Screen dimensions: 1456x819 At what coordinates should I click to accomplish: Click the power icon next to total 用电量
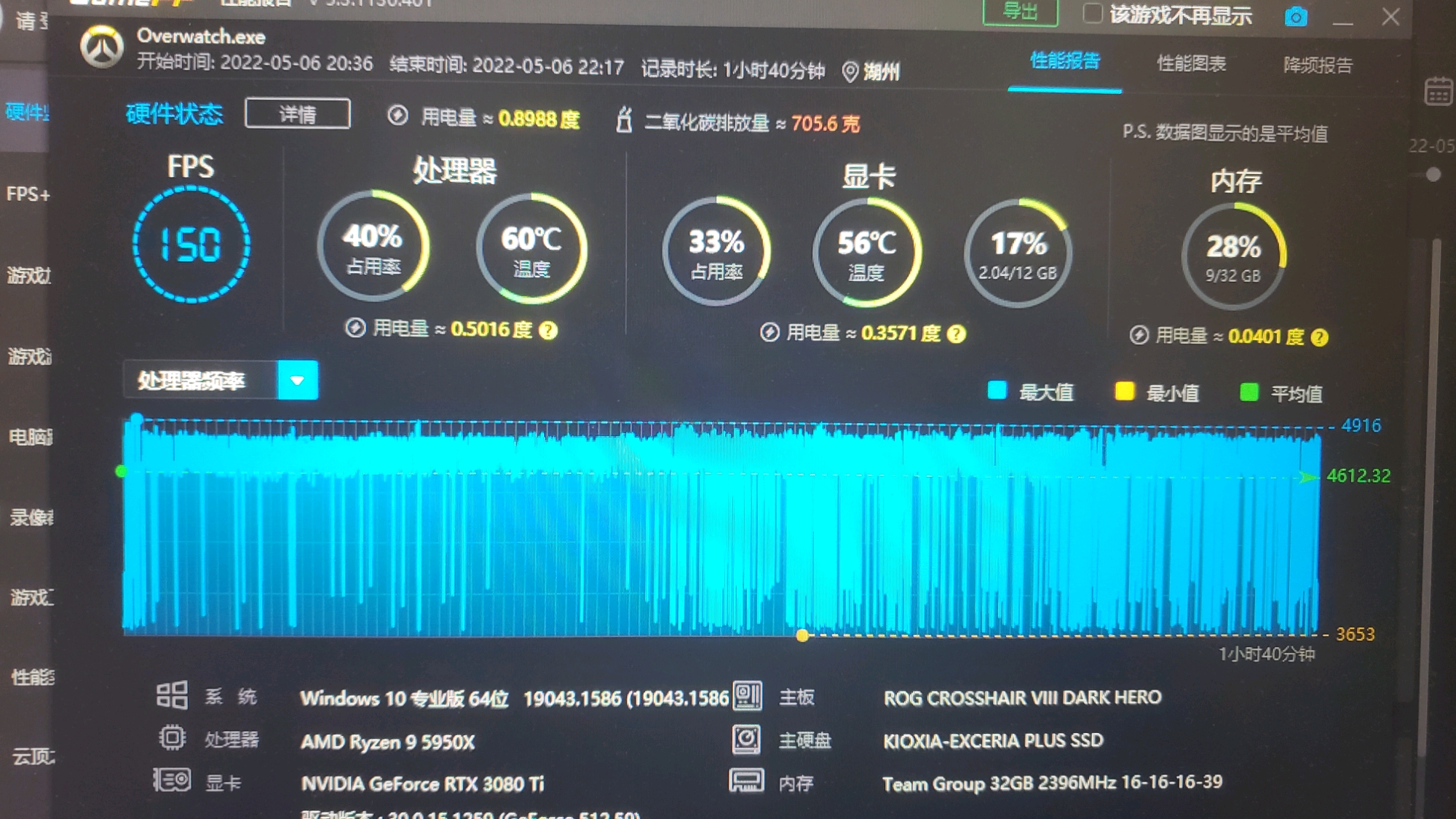397,115
